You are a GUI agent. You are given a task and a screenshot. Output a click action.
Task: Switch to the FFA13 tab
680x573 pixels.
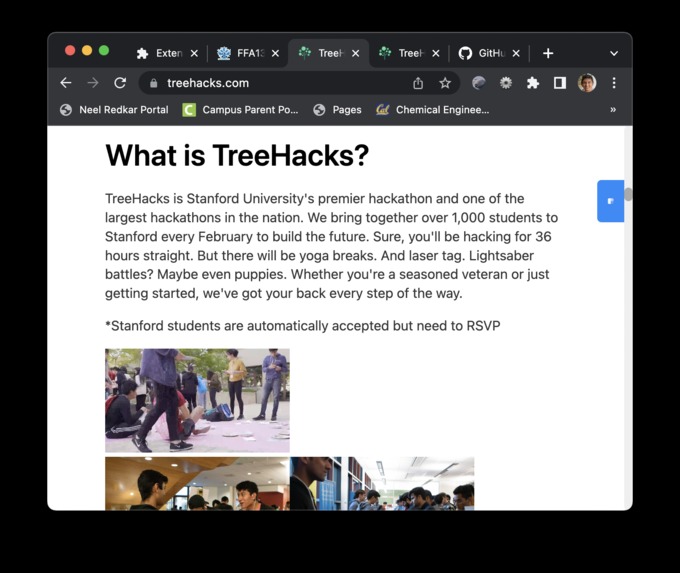click(x=248, y=53)
